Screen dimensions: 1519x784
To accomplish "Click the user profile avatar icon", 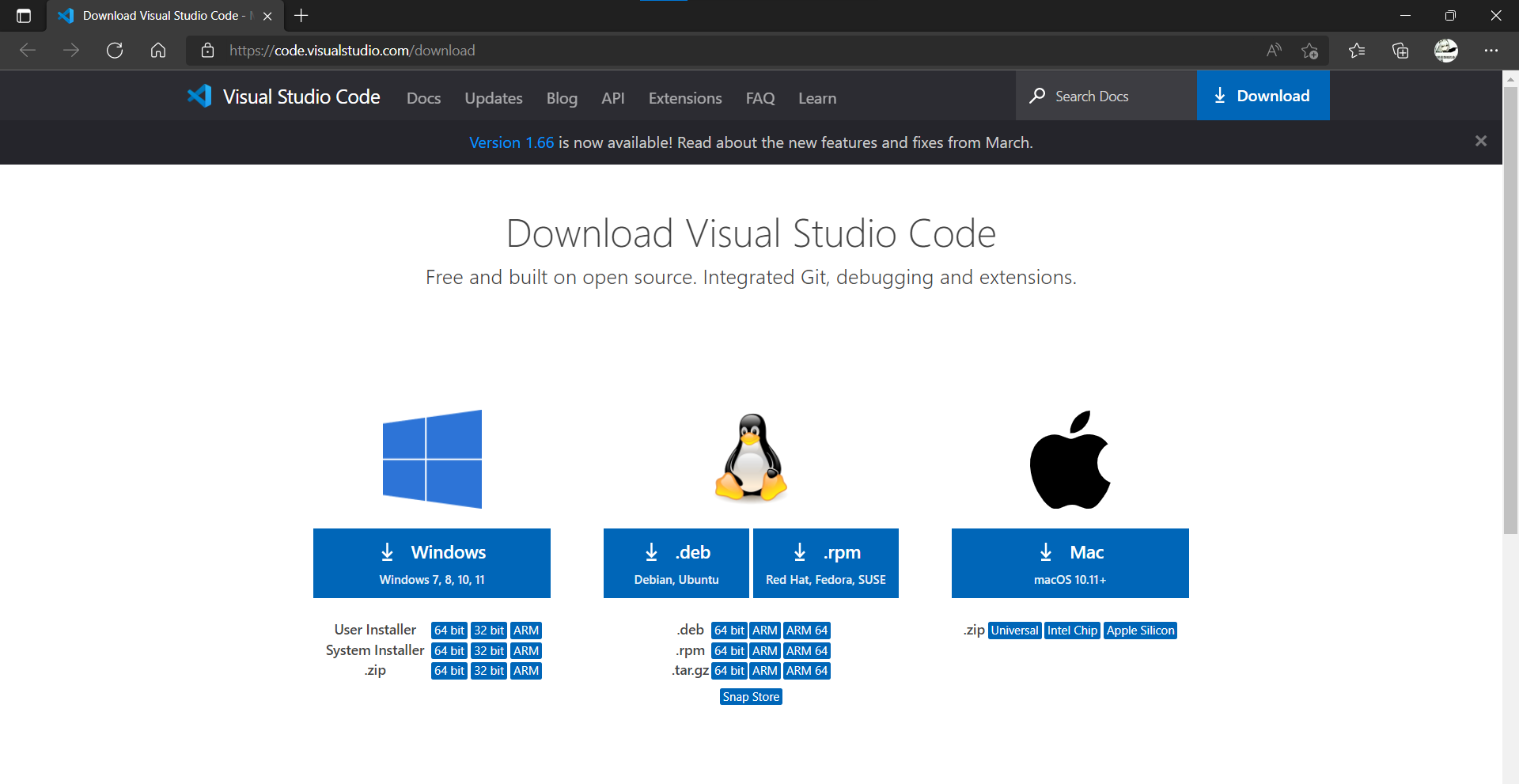I will tap(1445, 51).
